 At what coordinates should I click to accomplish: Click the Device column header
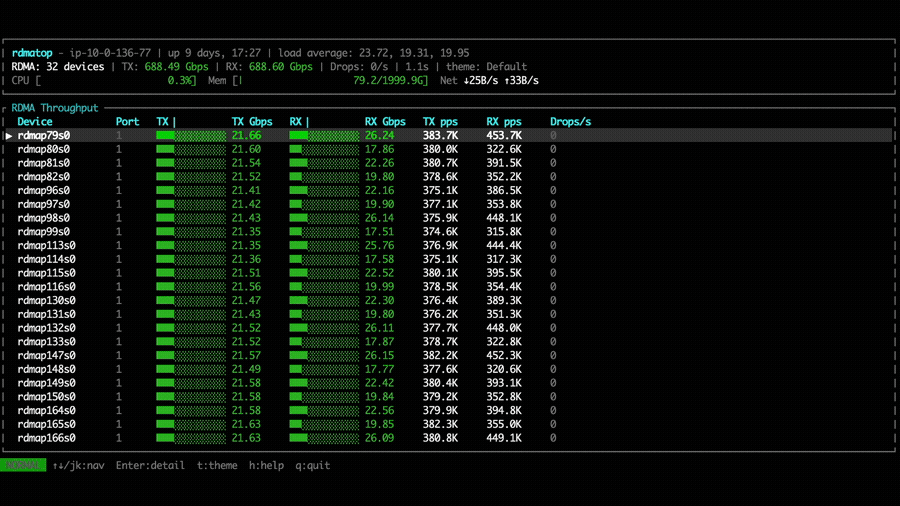click(x=34, y=122)
